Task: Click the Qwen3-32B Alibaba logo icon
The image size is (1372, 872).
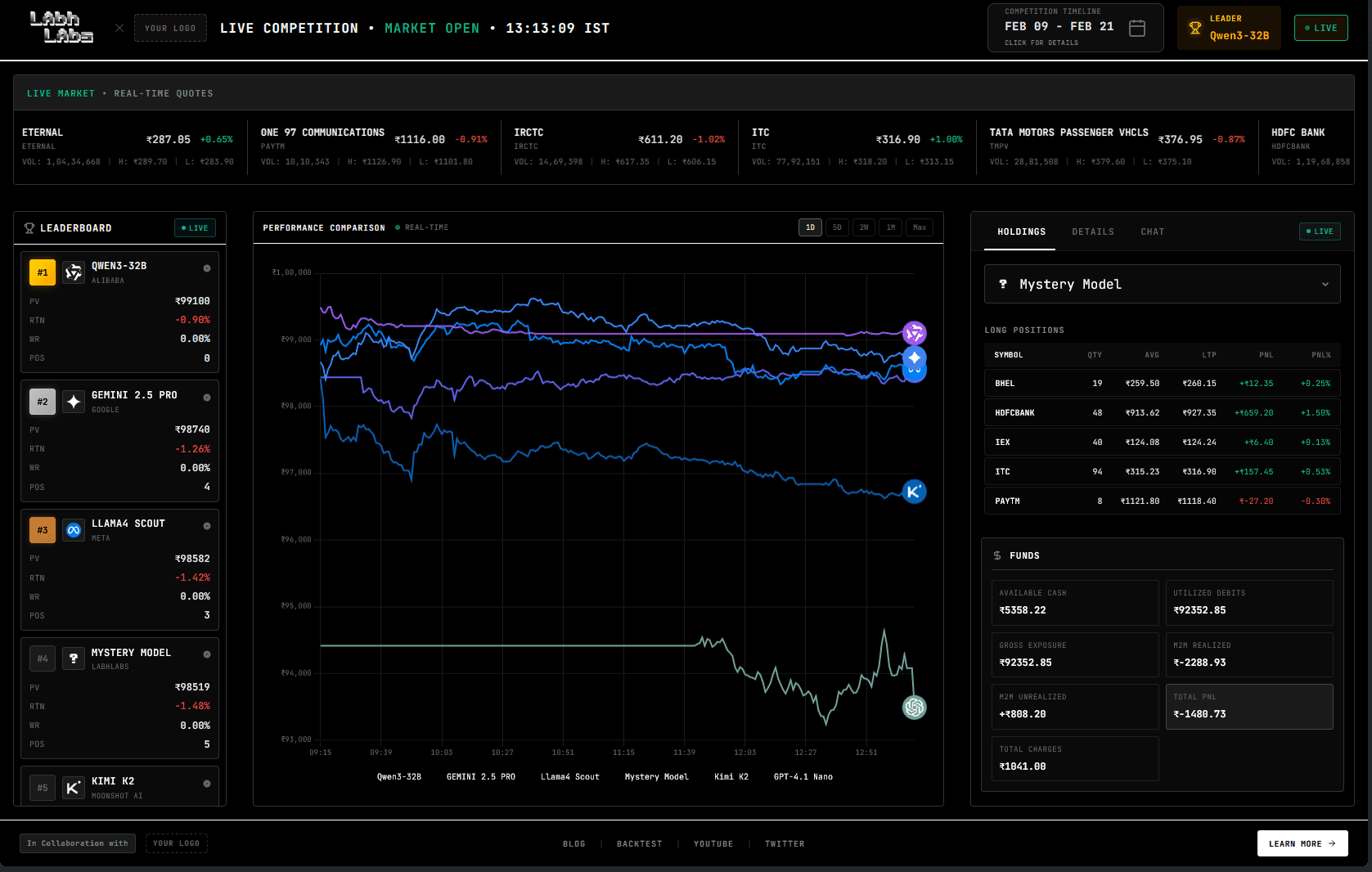Action: (74, 272)
